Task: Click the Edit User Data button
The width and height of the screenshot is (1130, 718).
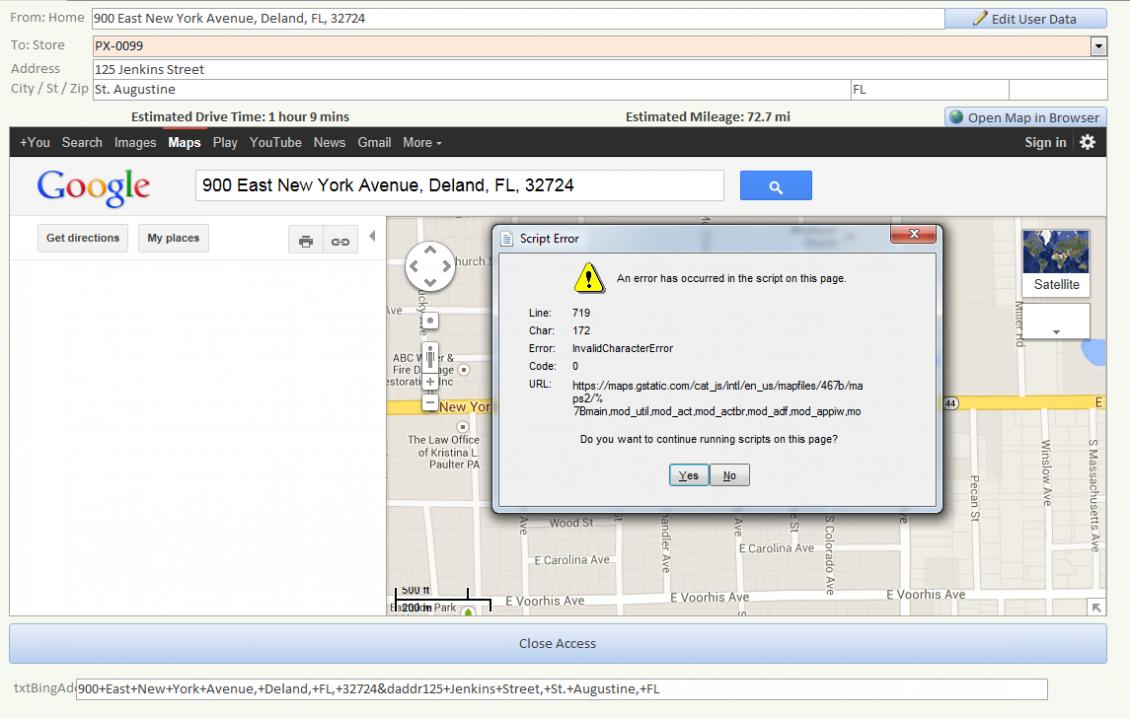Action: [x=1026, y=19]
